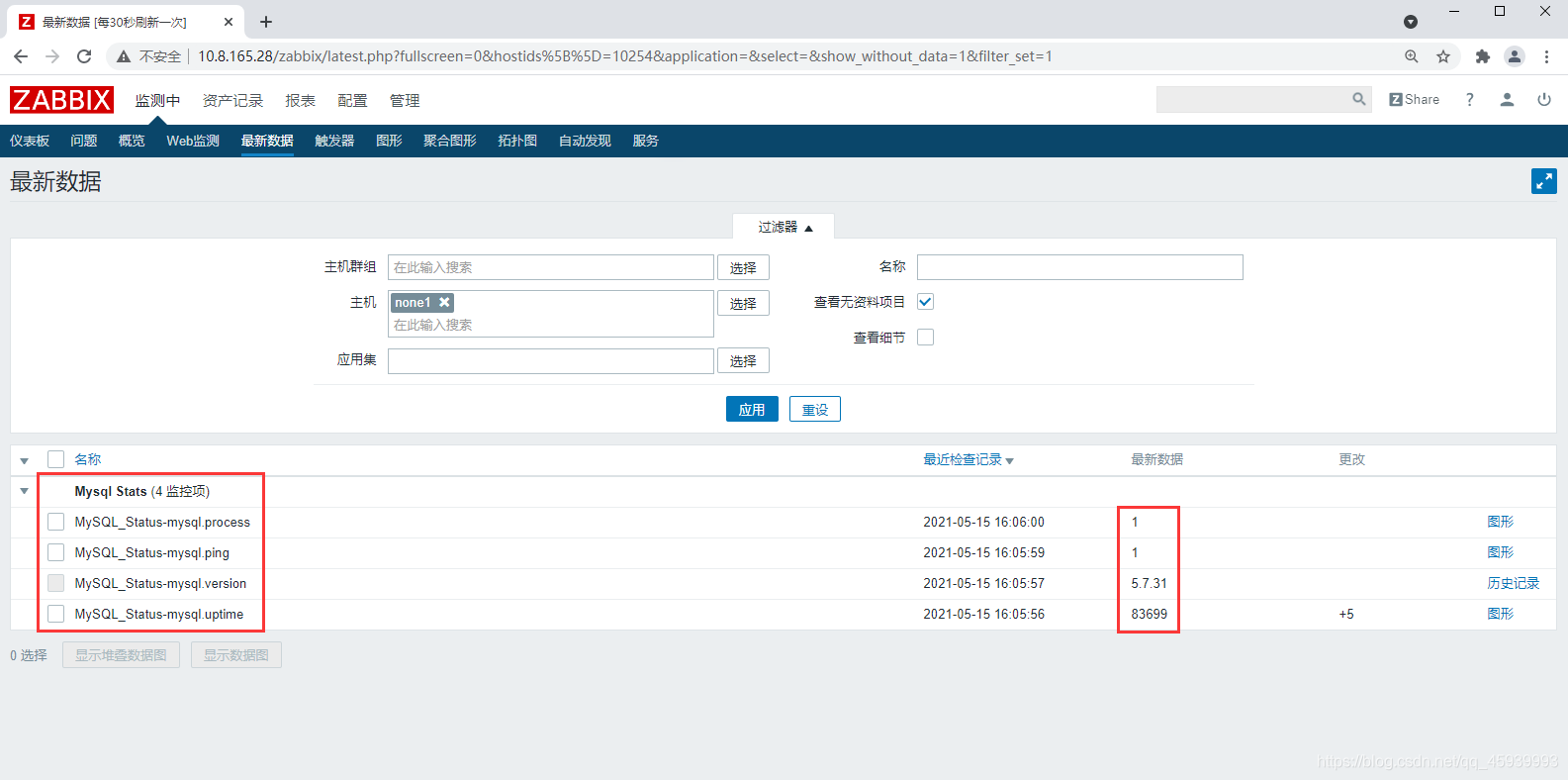The height and width of the screenshot is (780, 1568).
Task: Focus the Name filter input field
Action: point(1080,267)
